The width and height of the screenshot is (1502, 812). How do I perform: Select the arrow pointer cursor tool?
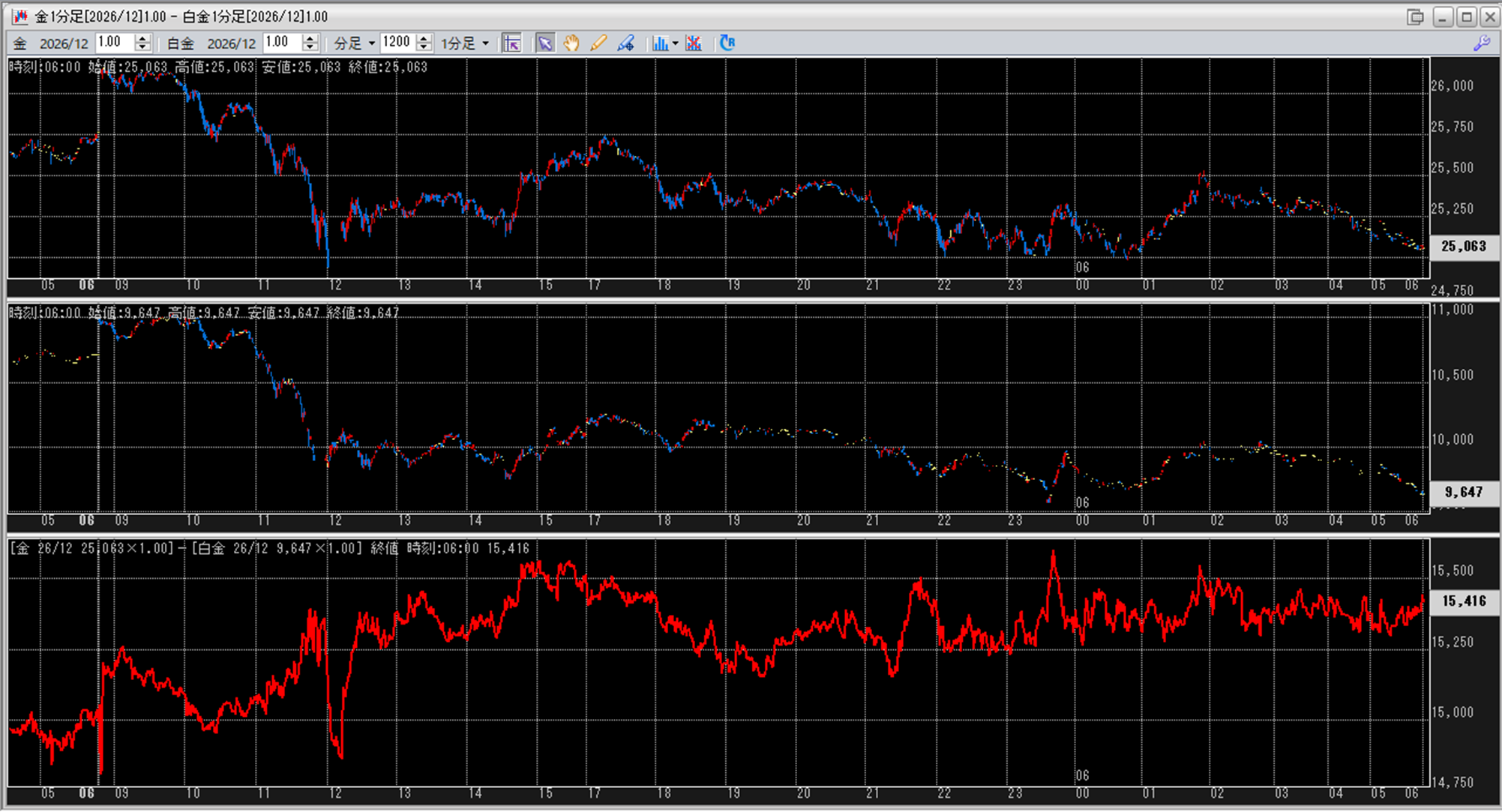(545, 43)
